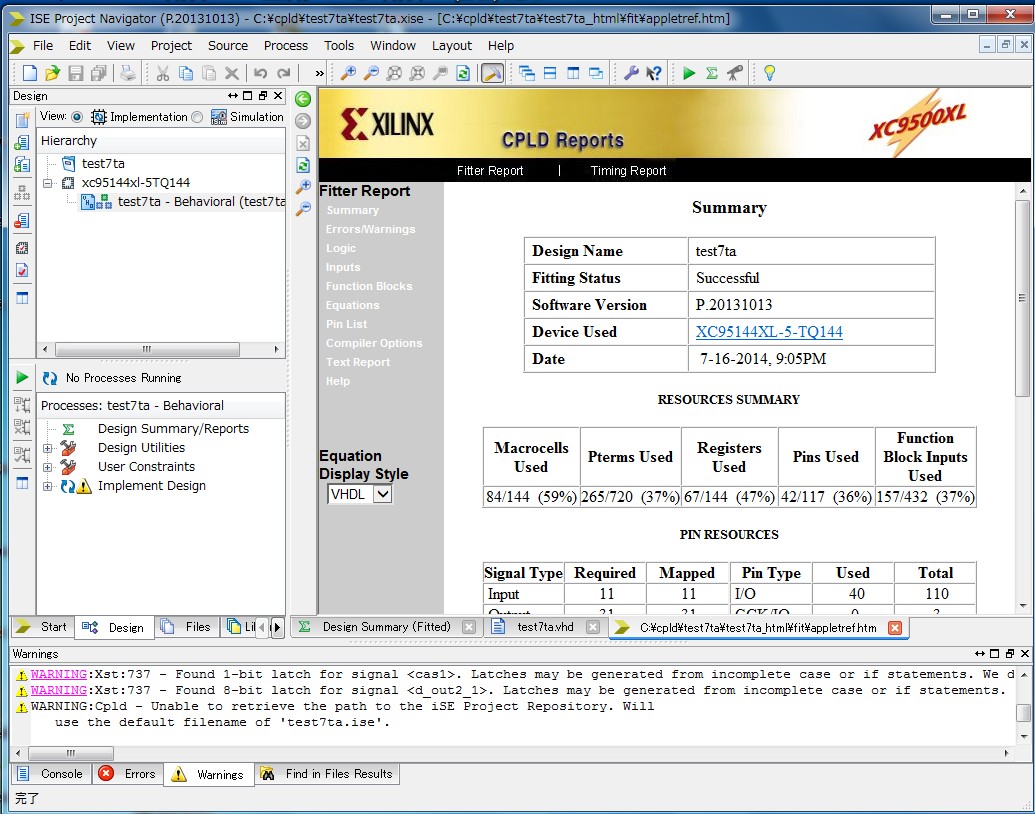Screen dimensions: 1035x814
Task: Click the What's This help icon
Action: point(654,73)
